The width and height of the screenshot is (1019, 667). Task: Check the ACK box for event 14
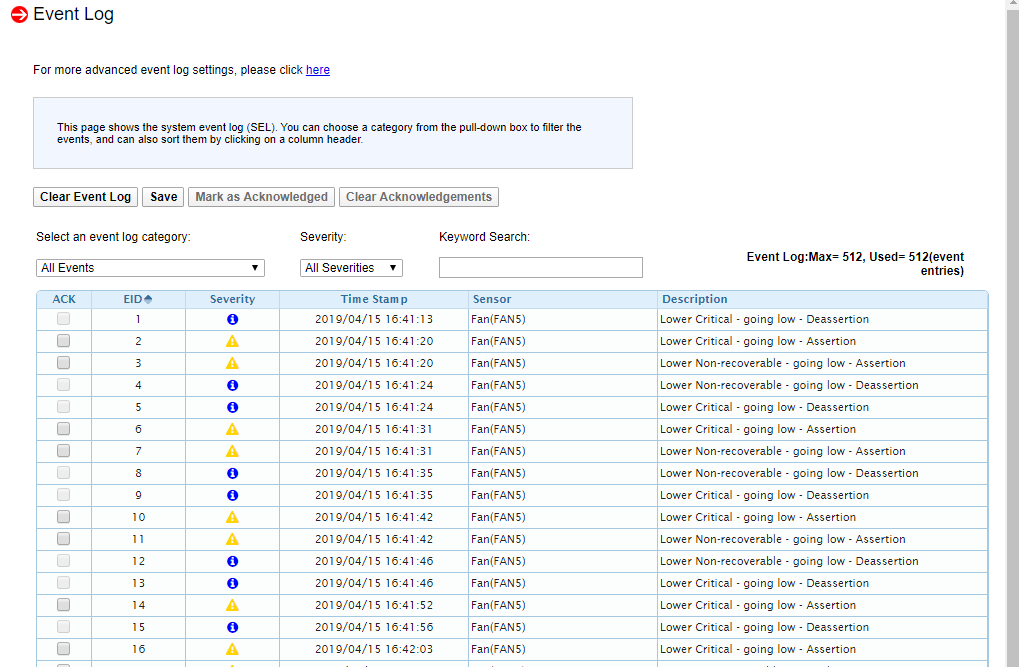click(63, 605)
